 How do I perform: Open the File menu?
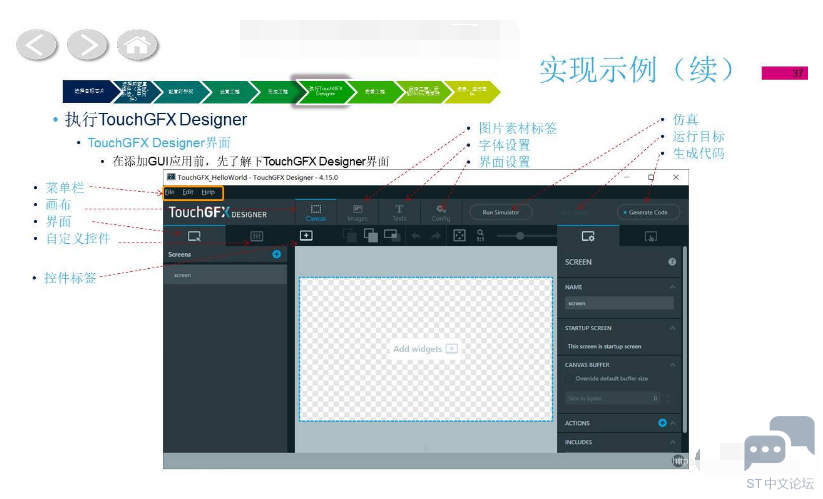click(x=170, y=193)
